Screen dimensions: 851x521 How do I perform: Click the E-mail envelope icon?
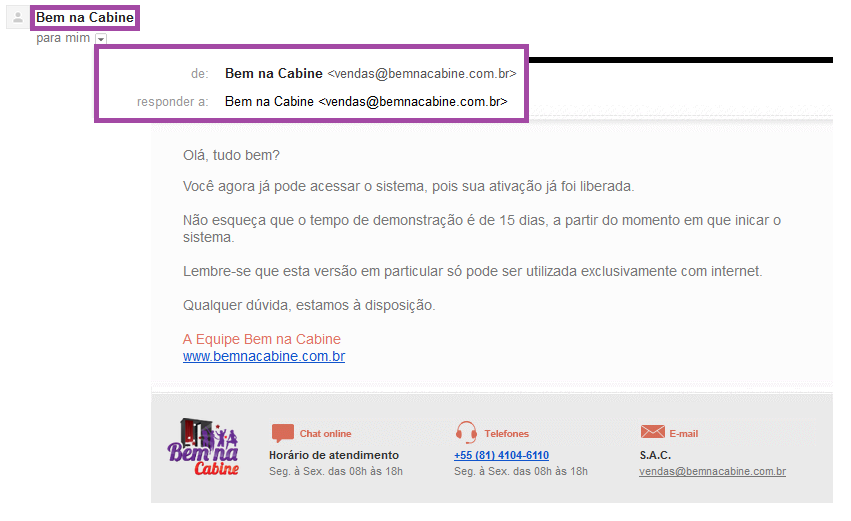pos(652,432)
